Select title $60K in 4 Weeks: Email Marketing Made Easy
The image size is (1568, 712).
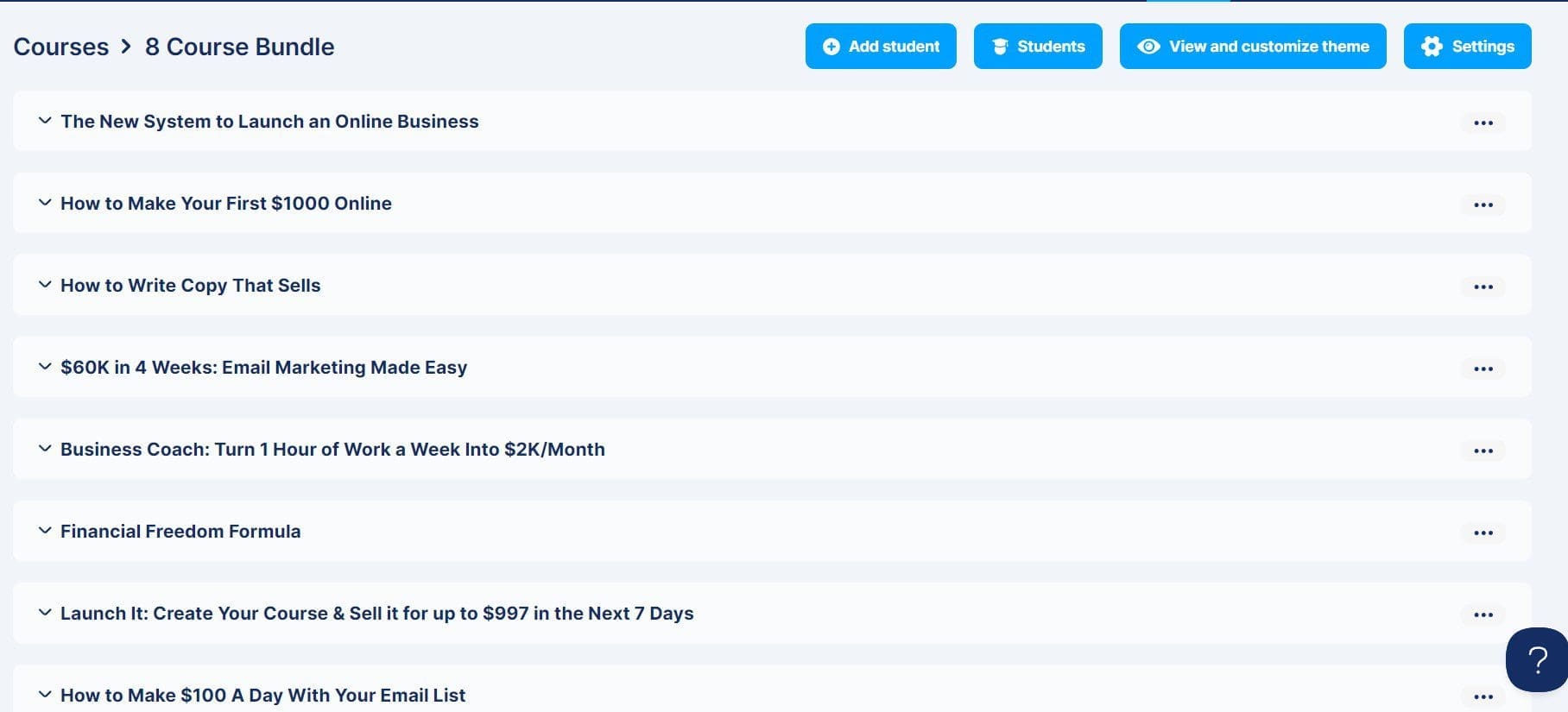tap(264, 368)
